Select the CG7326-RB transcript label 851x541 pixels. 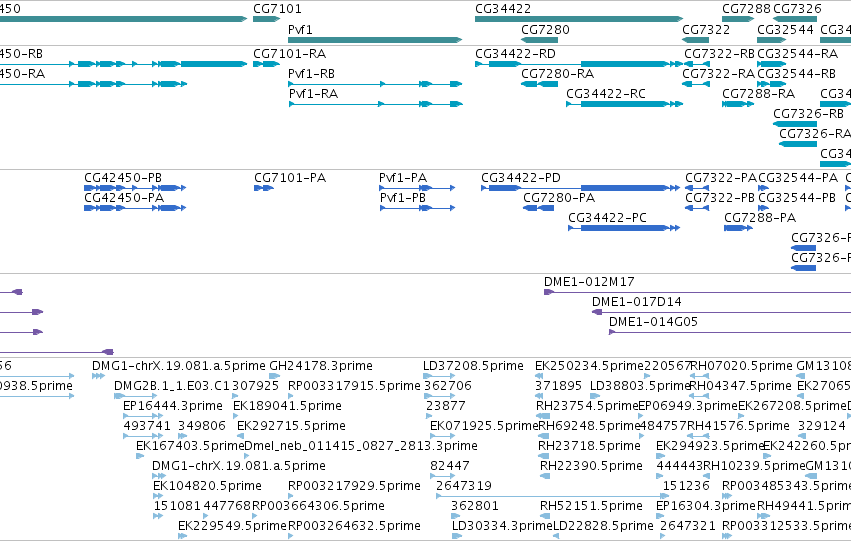pyautogui.click(x=809, y=114)
